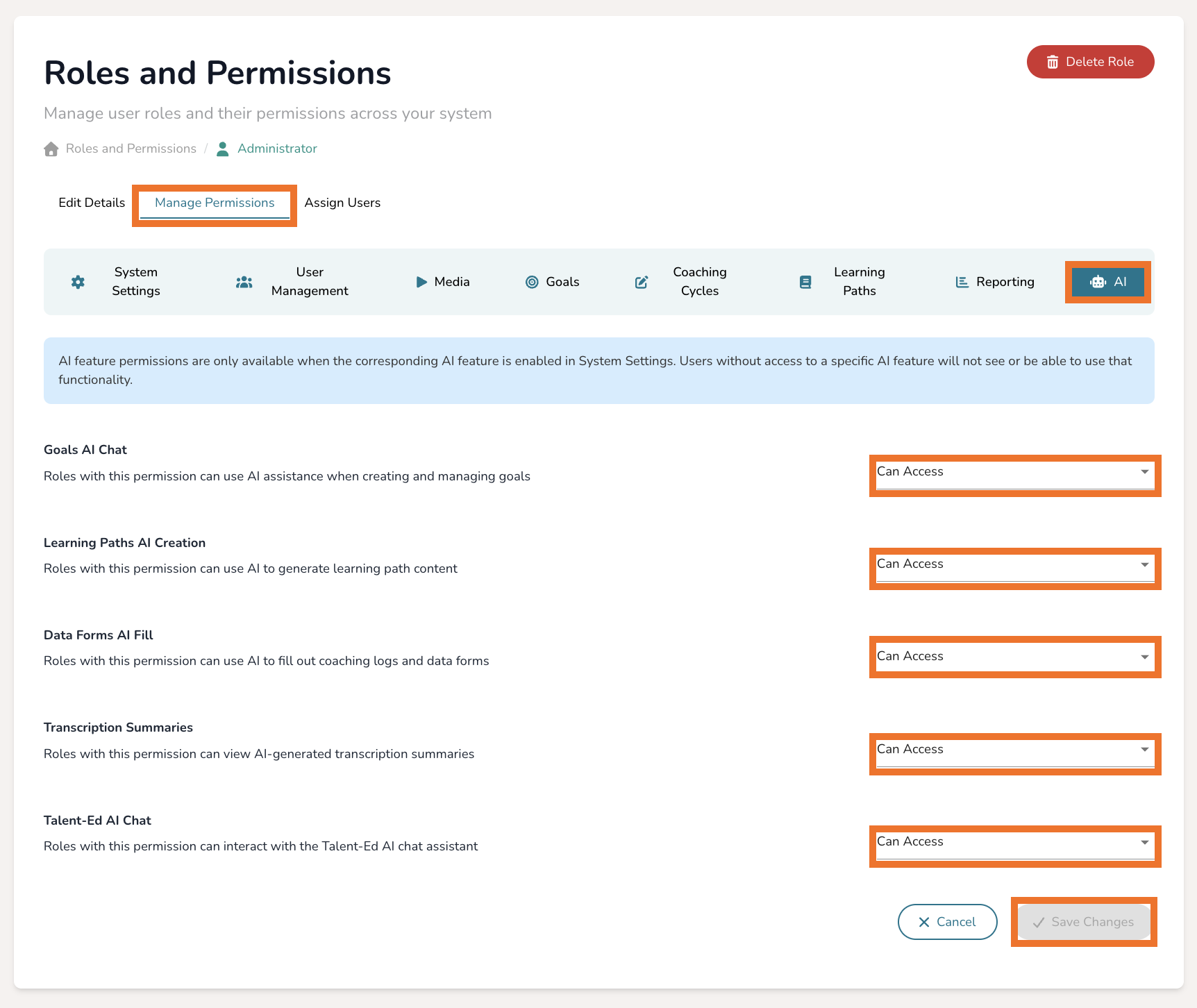1197x1008 pixels.
Task: Click the home icon in breadcrumb
Action: click(51, 149)
